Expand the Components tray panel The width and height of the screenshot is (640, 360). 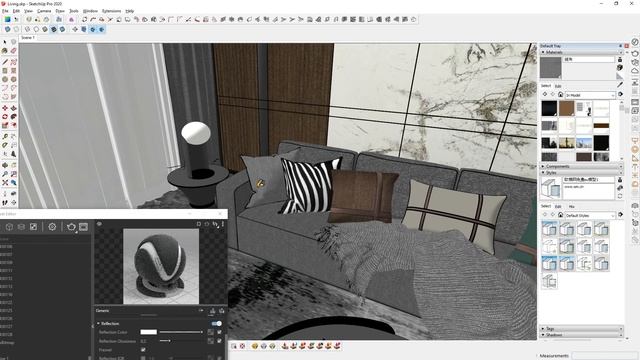[x=543, y=167]
